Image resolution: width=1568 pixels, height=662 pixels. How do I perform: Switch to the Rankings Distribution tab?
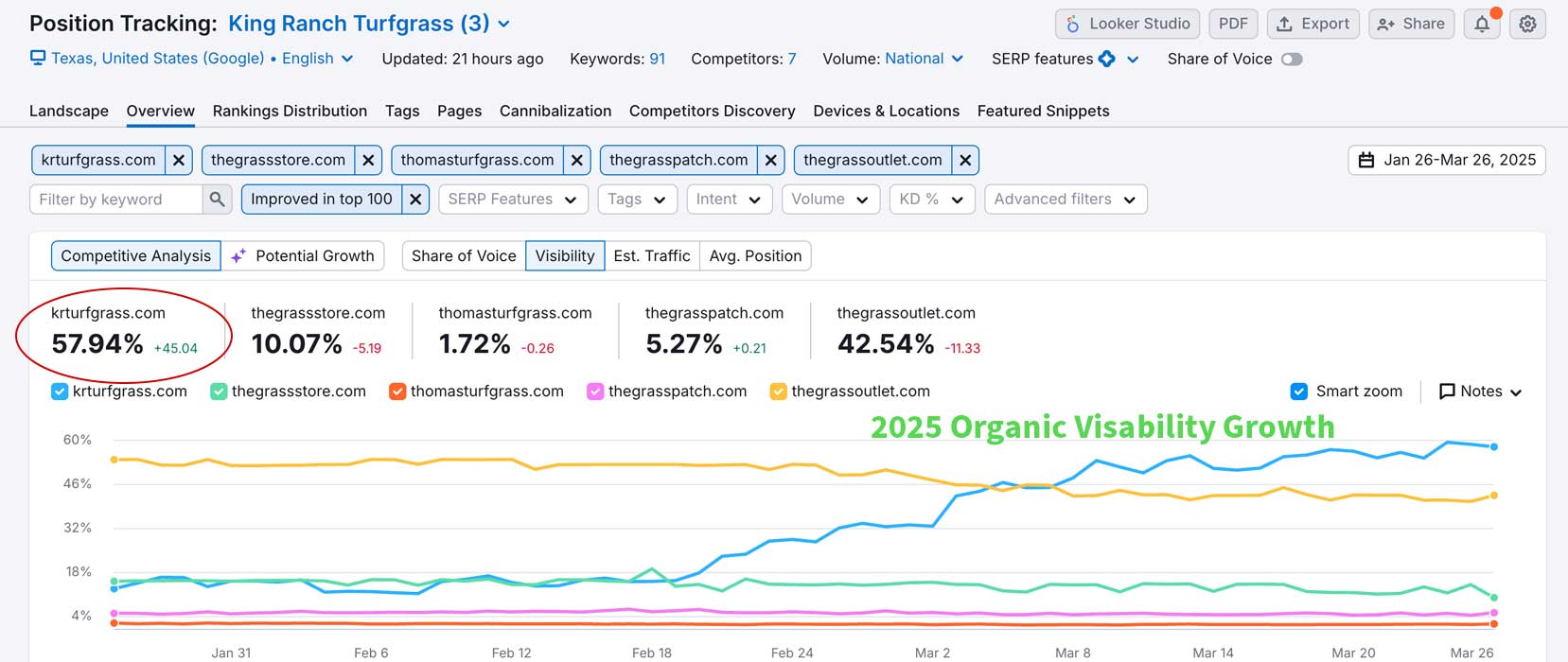click(290, 111)
